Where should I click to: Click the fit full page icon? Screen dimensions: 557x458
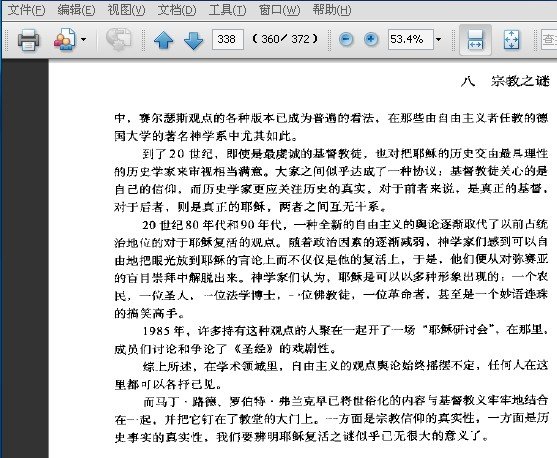(x=512, y=39)
